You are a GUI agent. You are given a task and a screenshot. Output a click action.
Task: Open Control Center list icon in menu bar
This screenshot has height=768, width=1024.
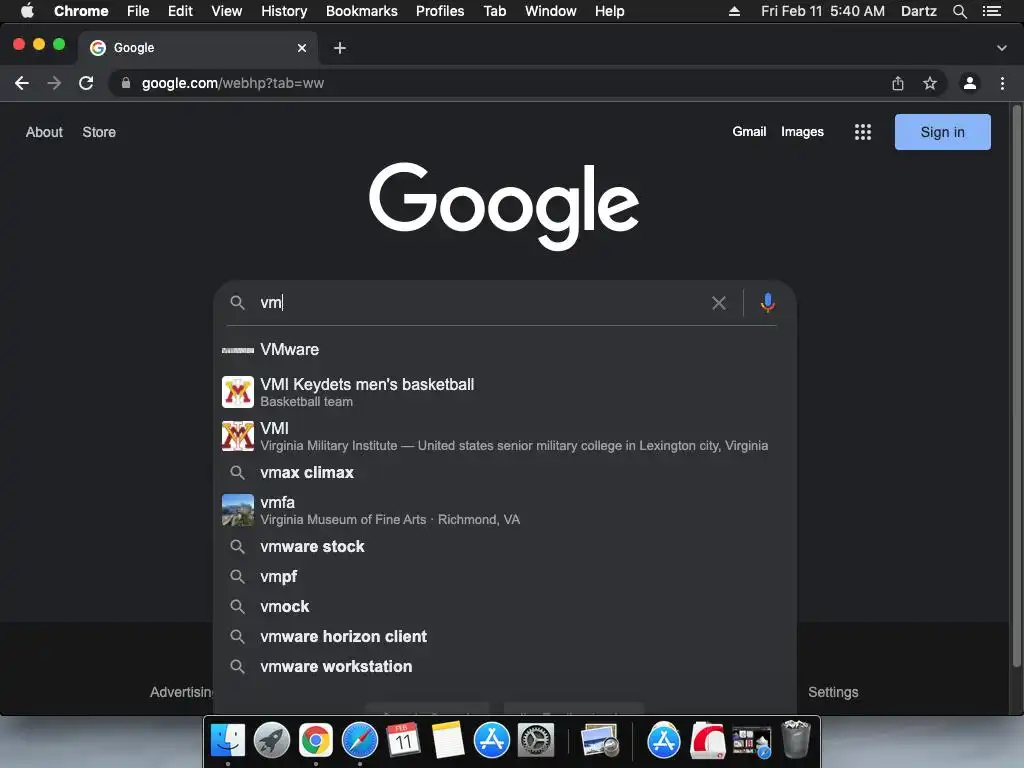(992, 11)
